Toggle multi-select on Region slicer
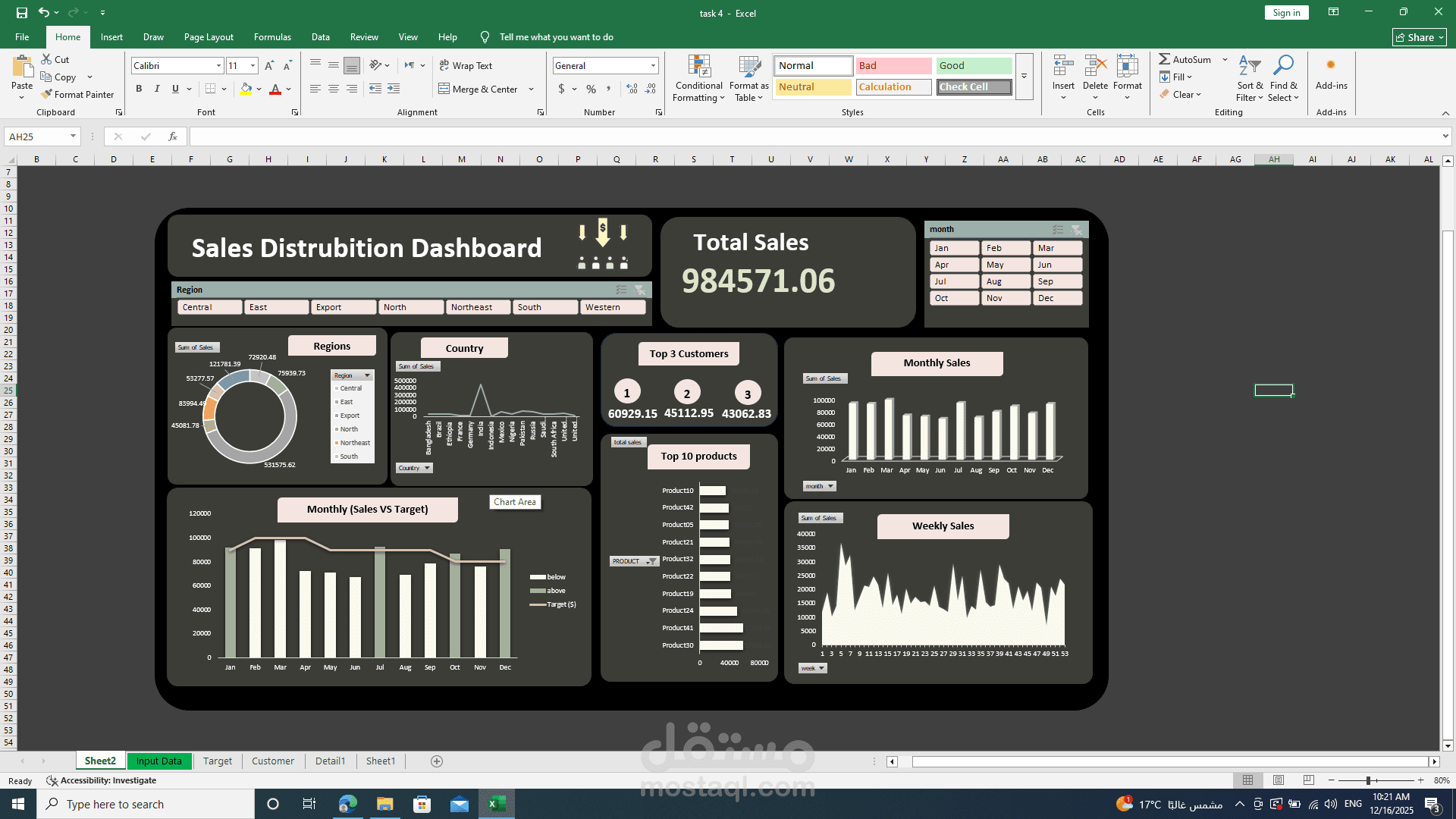This screenshot has width=1456, height=819. [x=621, y=290]
